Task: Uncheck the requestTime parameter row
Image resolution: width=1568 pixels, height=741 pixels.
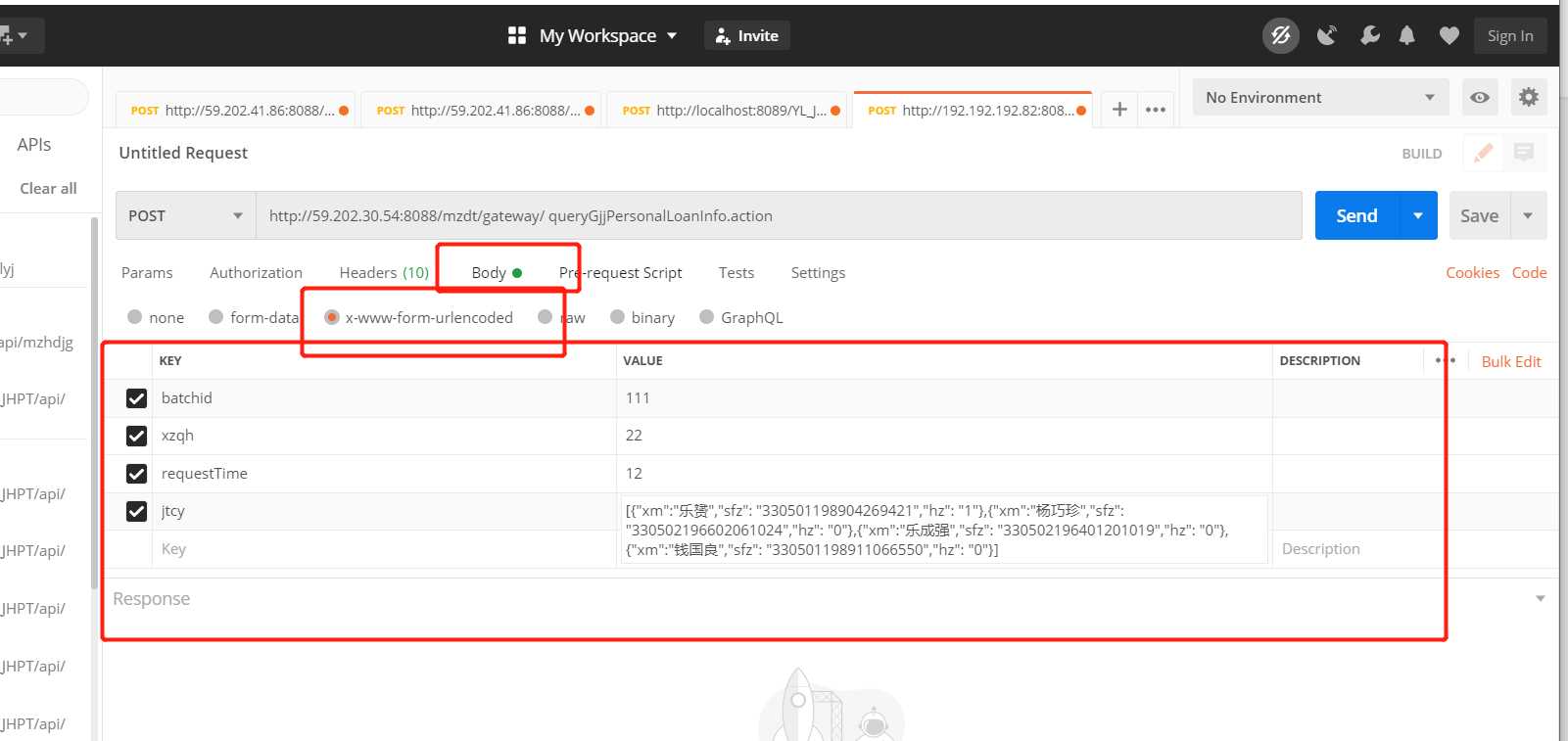Action: click(x=136, y=474)
